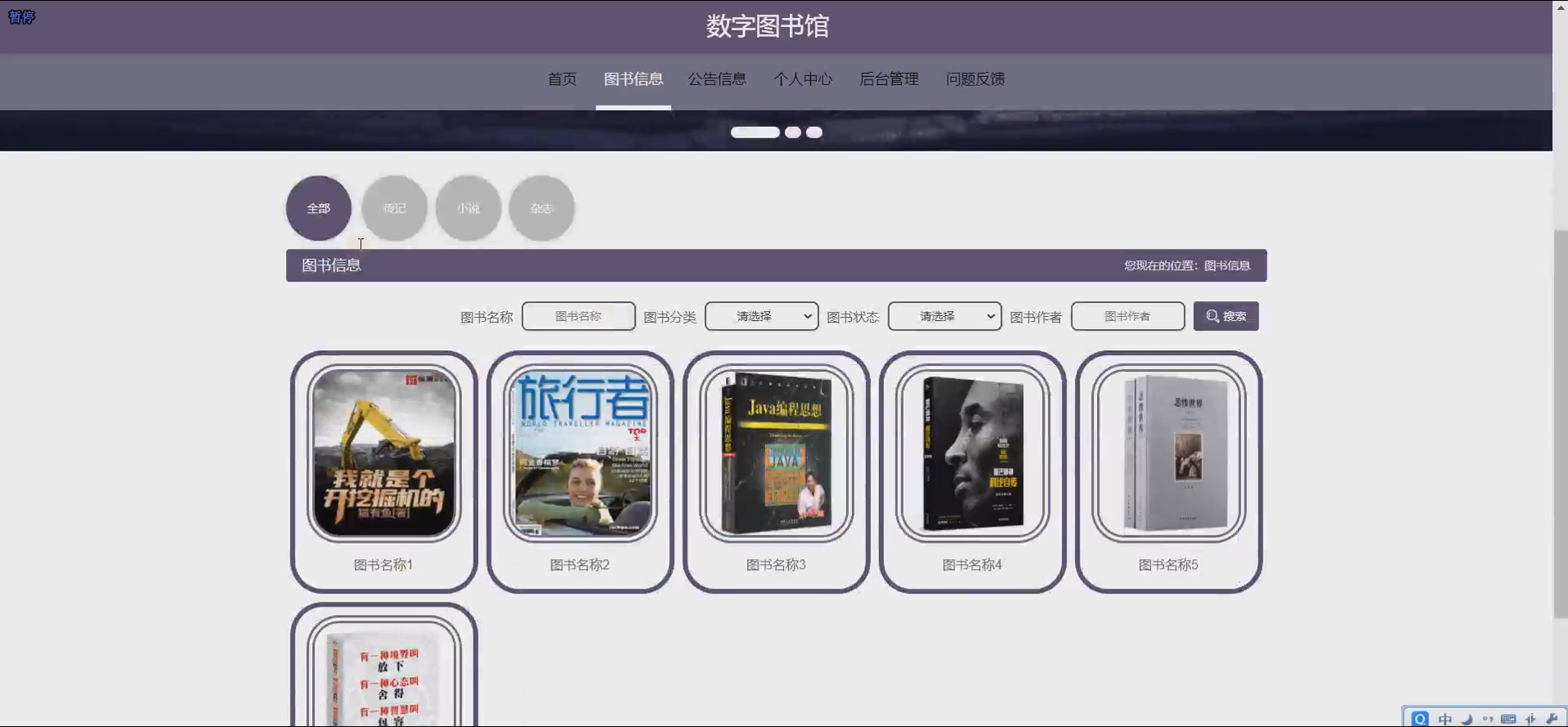Open the grey 悲惨世界 book cover
The image size is (1568, 727).
tap(1169, 453)
